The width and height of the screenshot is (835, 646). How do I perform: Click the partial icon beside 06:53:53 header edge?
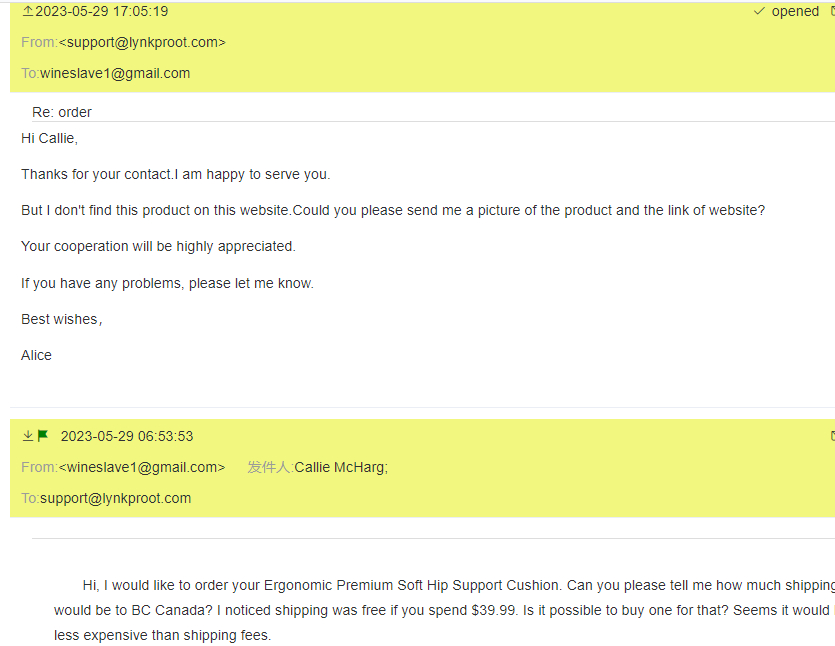coord(832,436)
